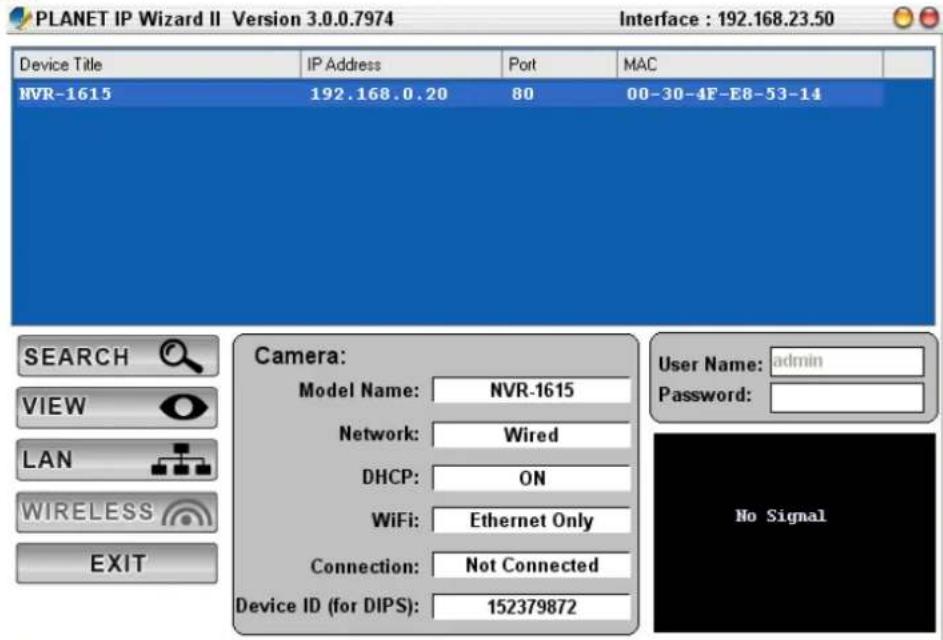The height and width of the screenshot is (640, 943).
Task: Click the No Signal preview panel
Action: coord(794,532)
